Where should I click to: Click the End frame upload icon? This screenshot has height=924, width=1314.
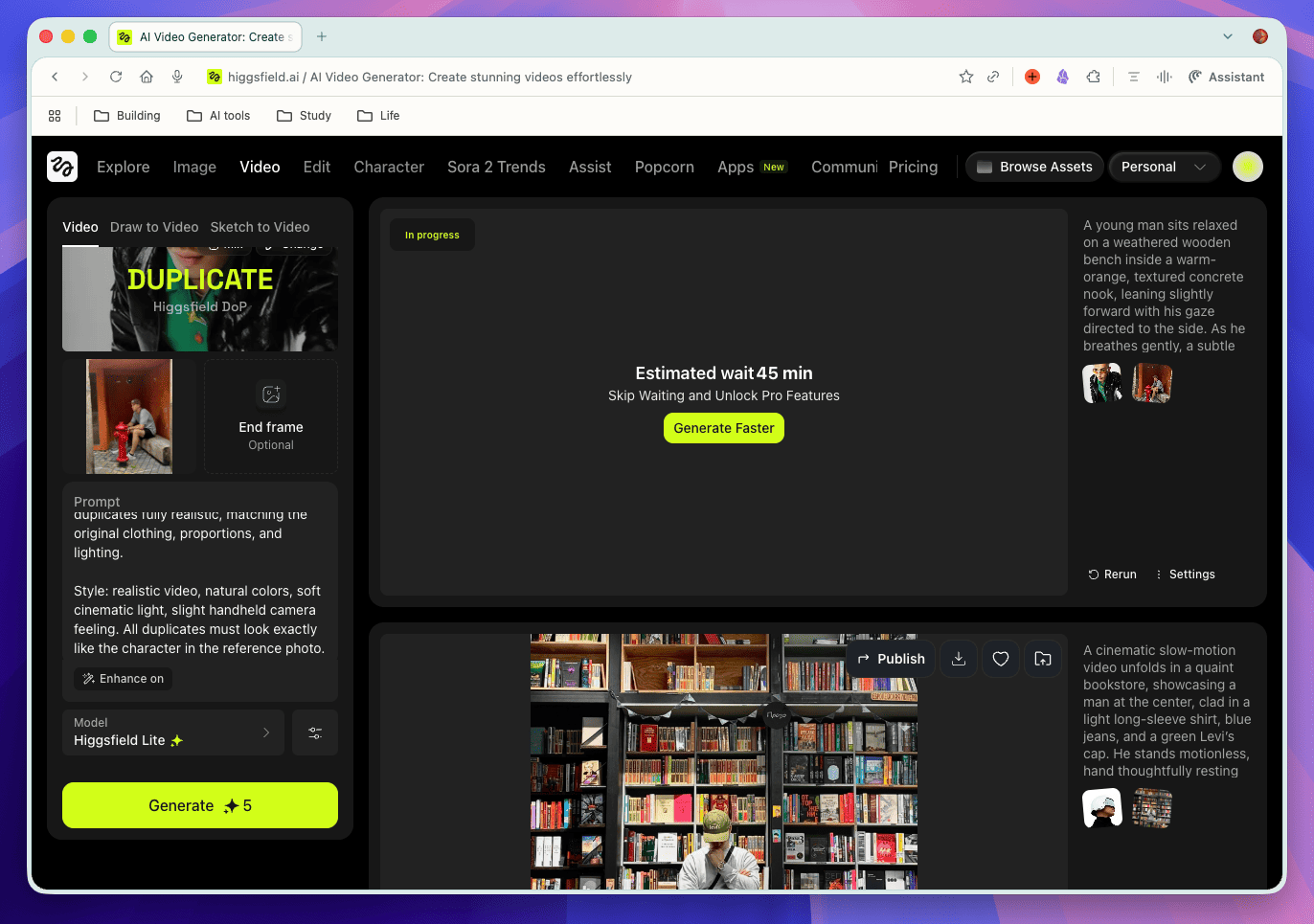(x=271, y=394)
